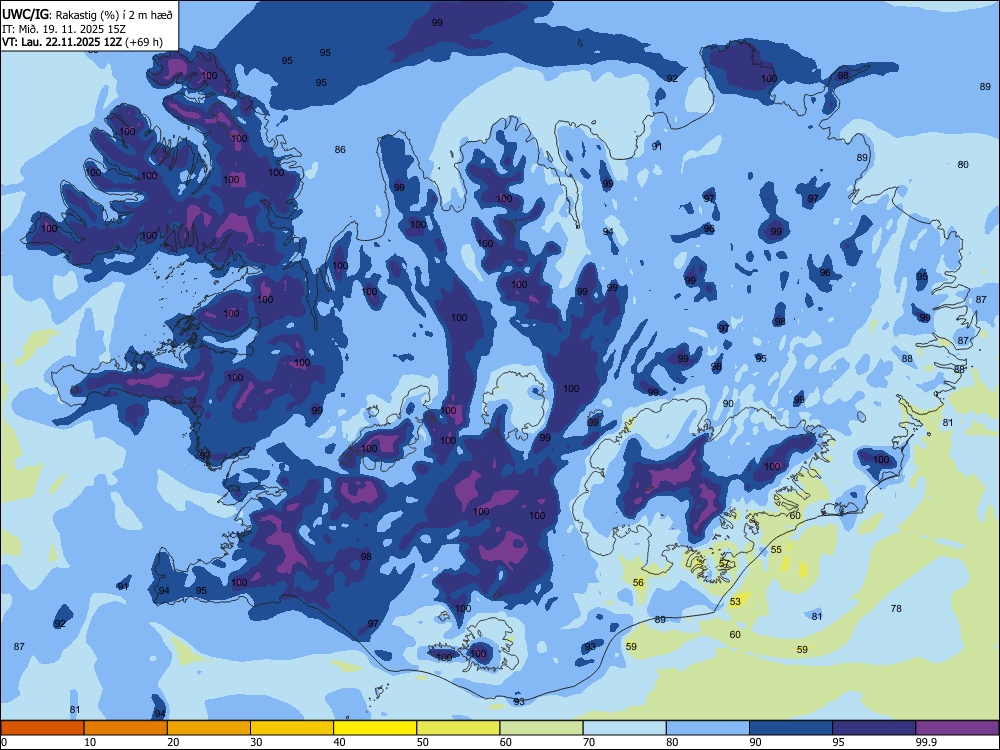Click the map humidity value 53
The height and width of the screenshot is (750, 1000).
point(735,601)
